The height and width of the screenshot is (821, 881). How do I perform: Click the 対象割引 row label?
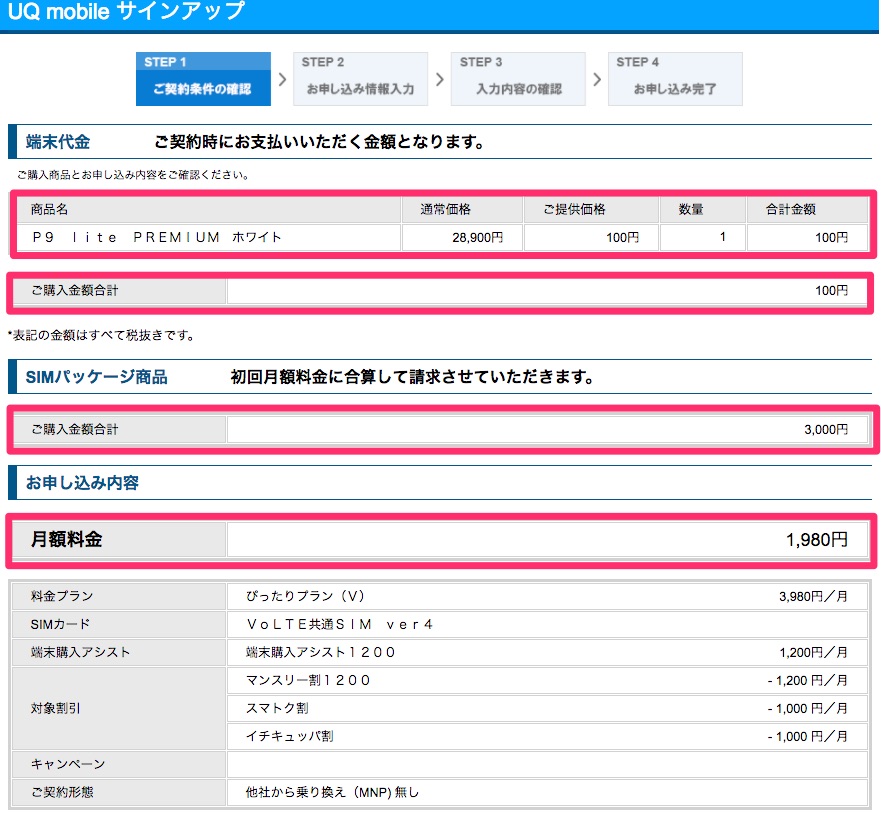pyautogui.click(x=56, y=708)
